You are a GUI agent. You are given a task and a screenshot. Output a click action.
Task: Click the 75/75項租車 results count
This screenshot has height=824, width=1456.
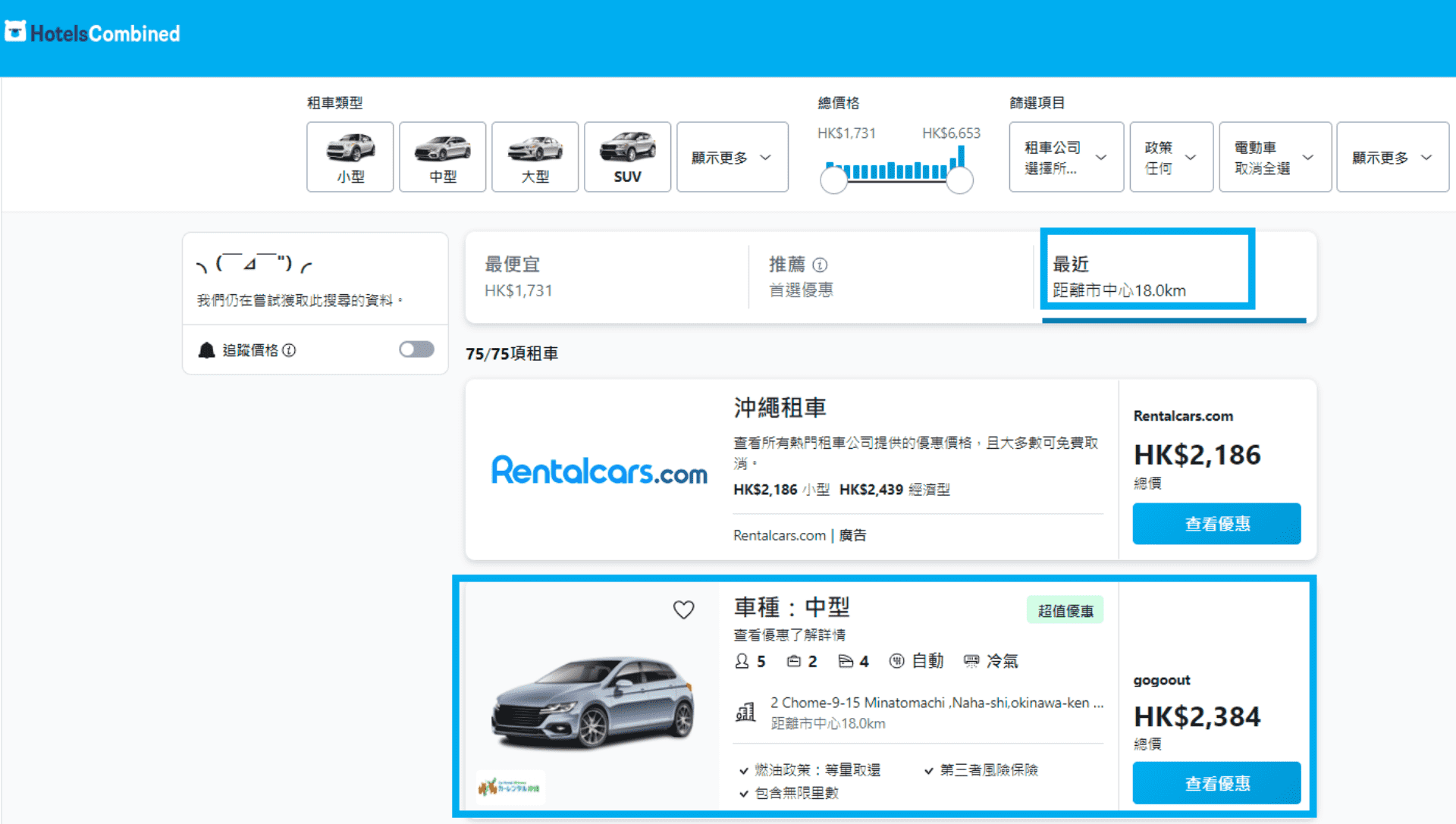[x=512, y=353]
